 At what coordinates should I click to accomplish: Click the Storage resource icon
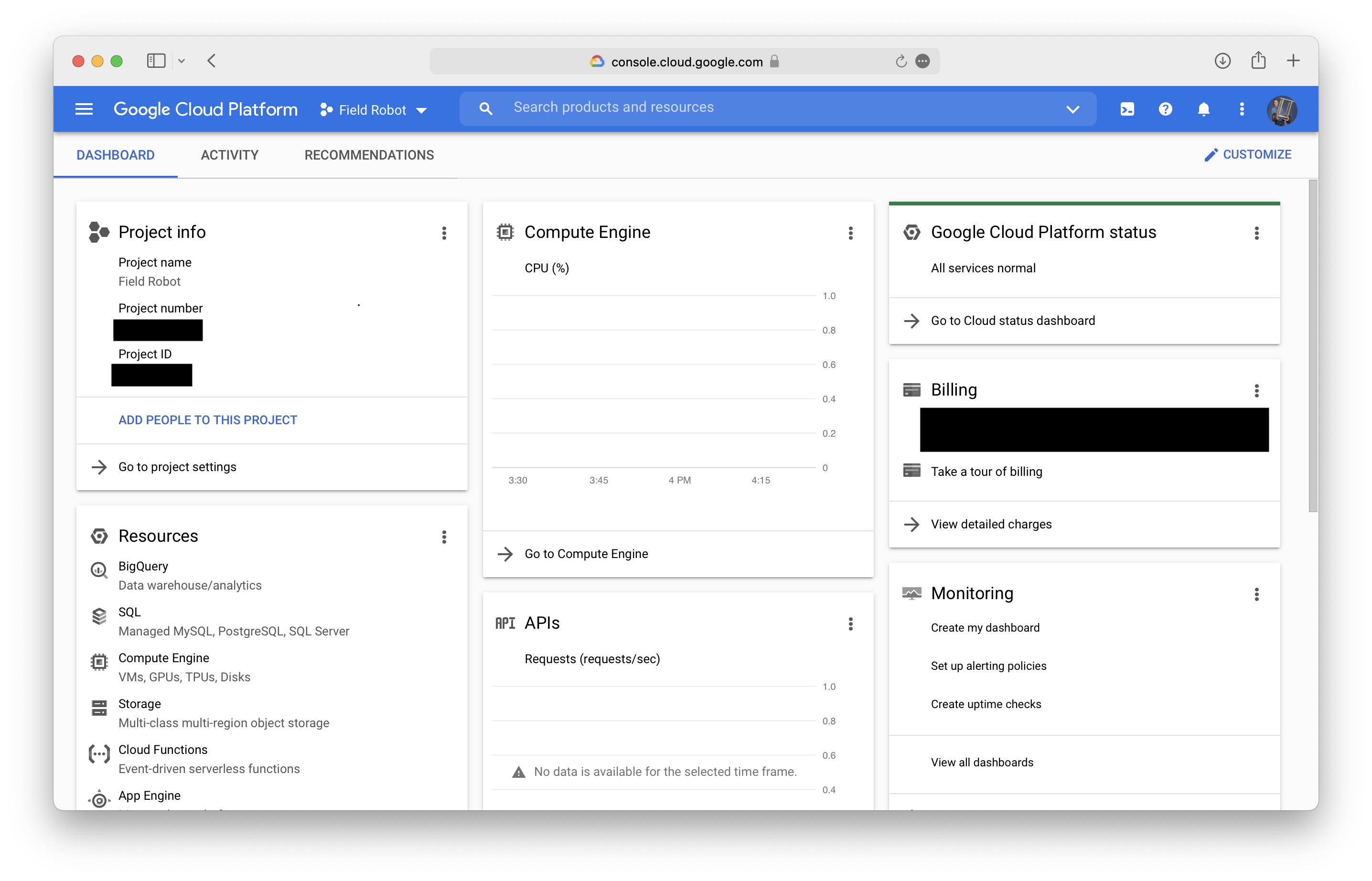(x=99, y=708)
